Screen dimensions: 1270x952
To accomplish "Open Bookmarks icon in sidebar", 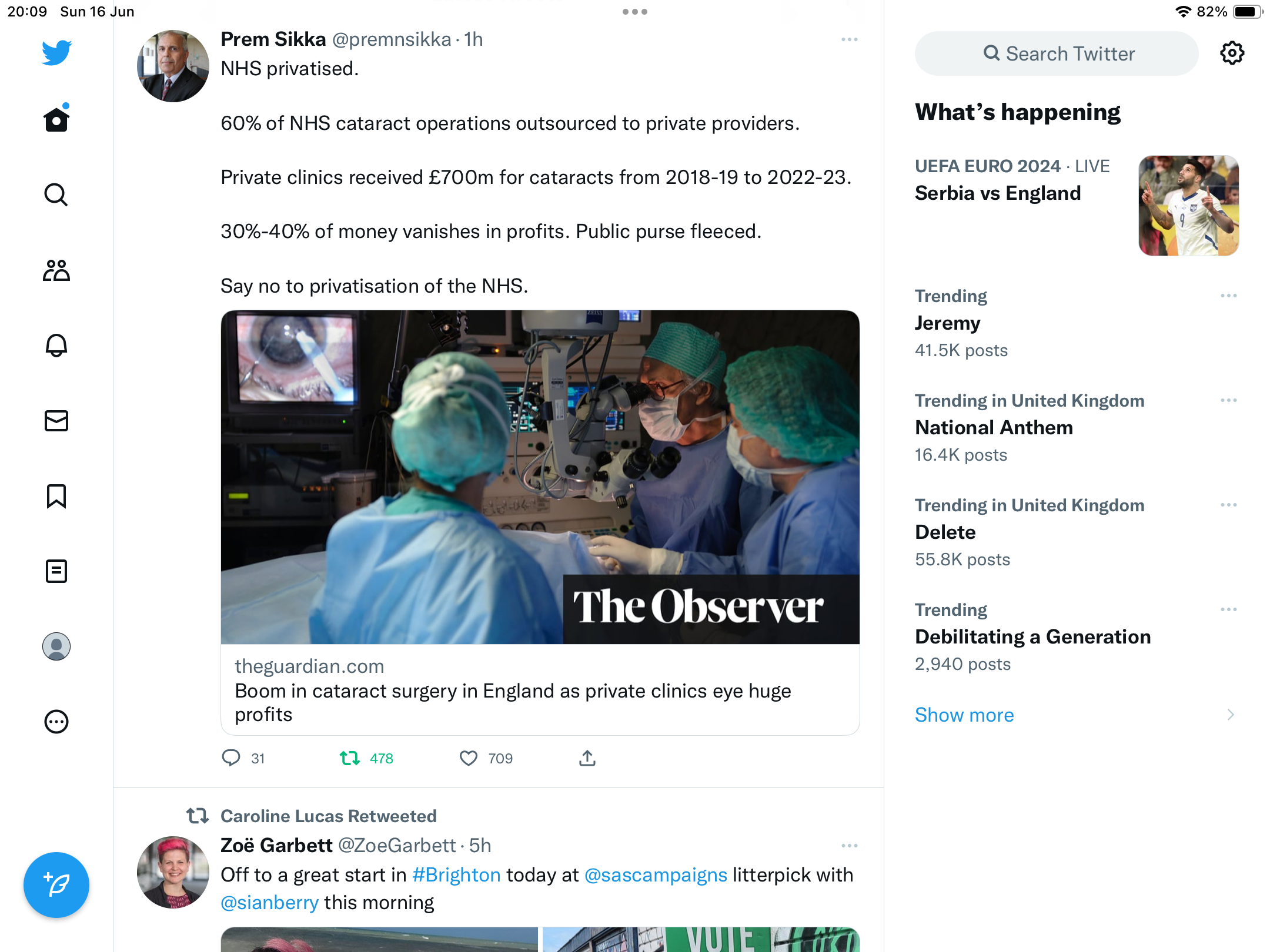I will coord(56,496).
